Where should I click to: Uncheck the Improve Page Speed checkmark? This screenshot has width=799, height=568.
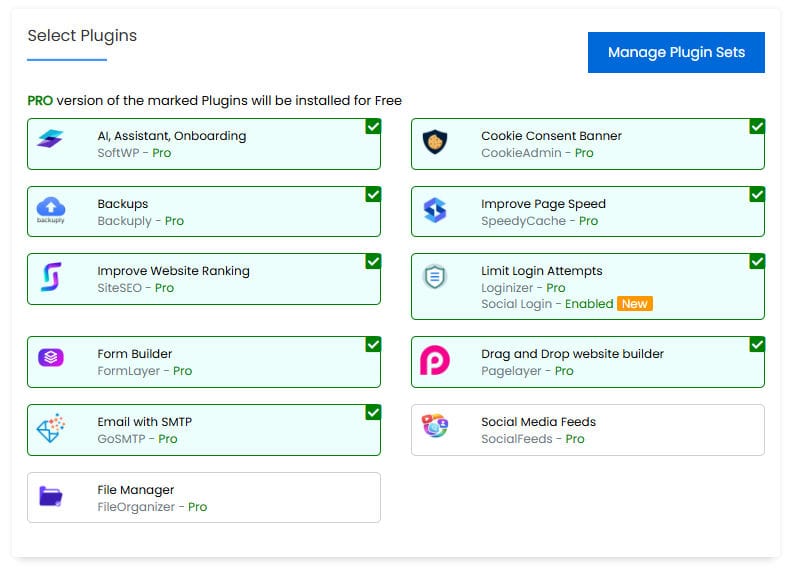pos(757,194)
